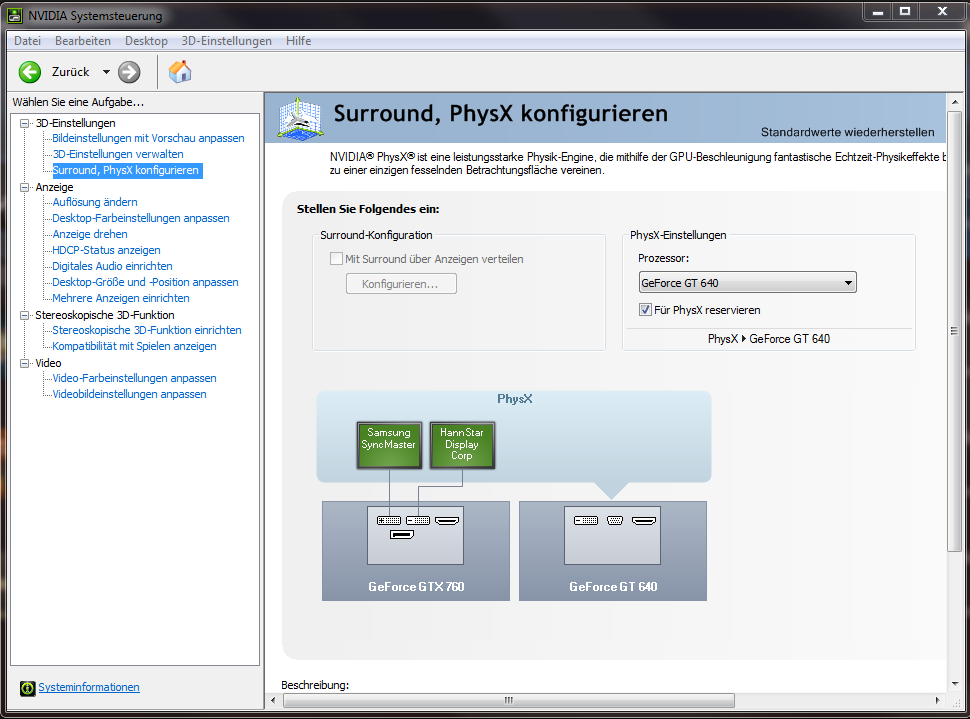Click the grey Forward arrow icon
Viewport: 970px width, 719px height.
(129, 72)
